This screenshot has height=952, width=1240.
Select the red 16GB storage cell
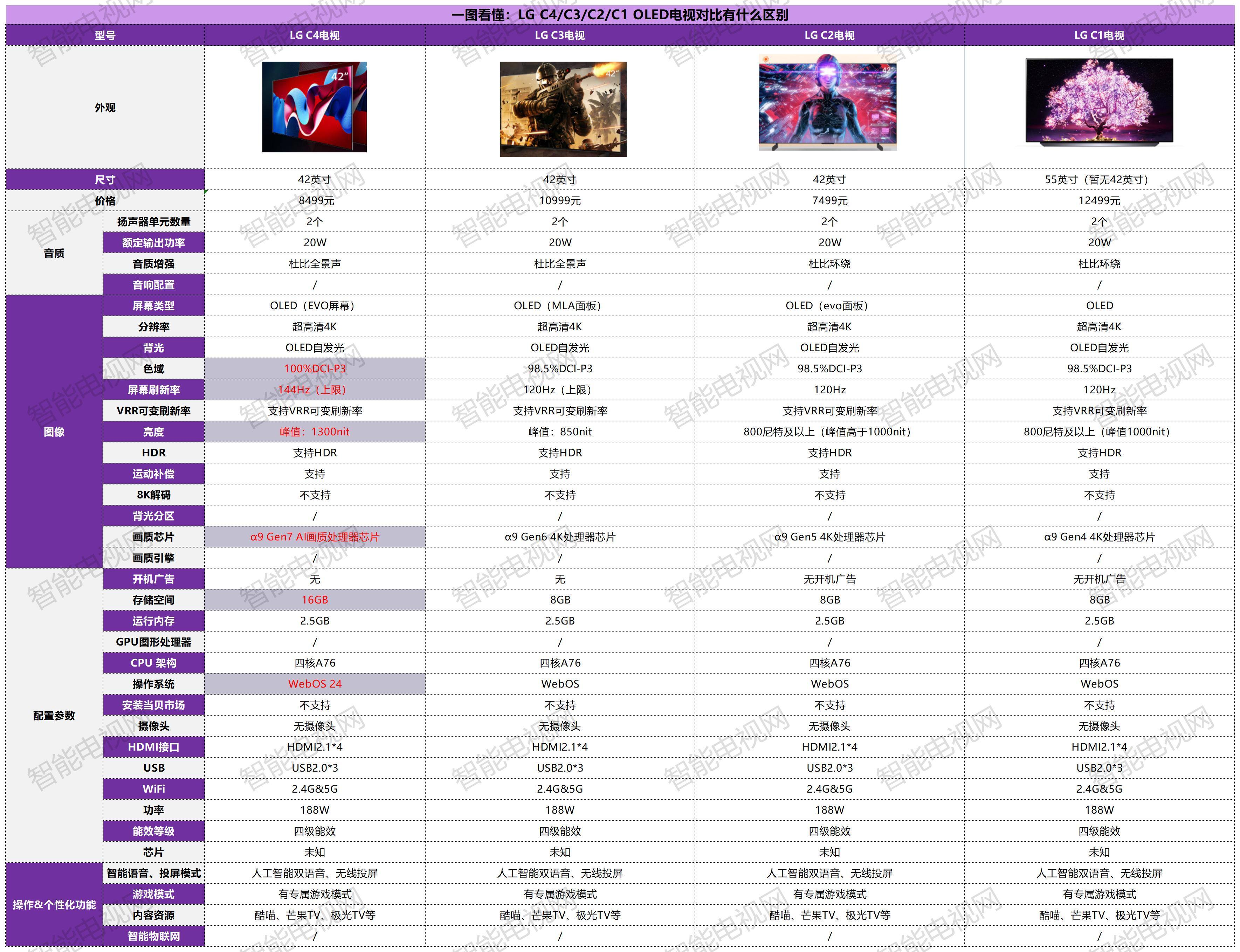[315, 600]
